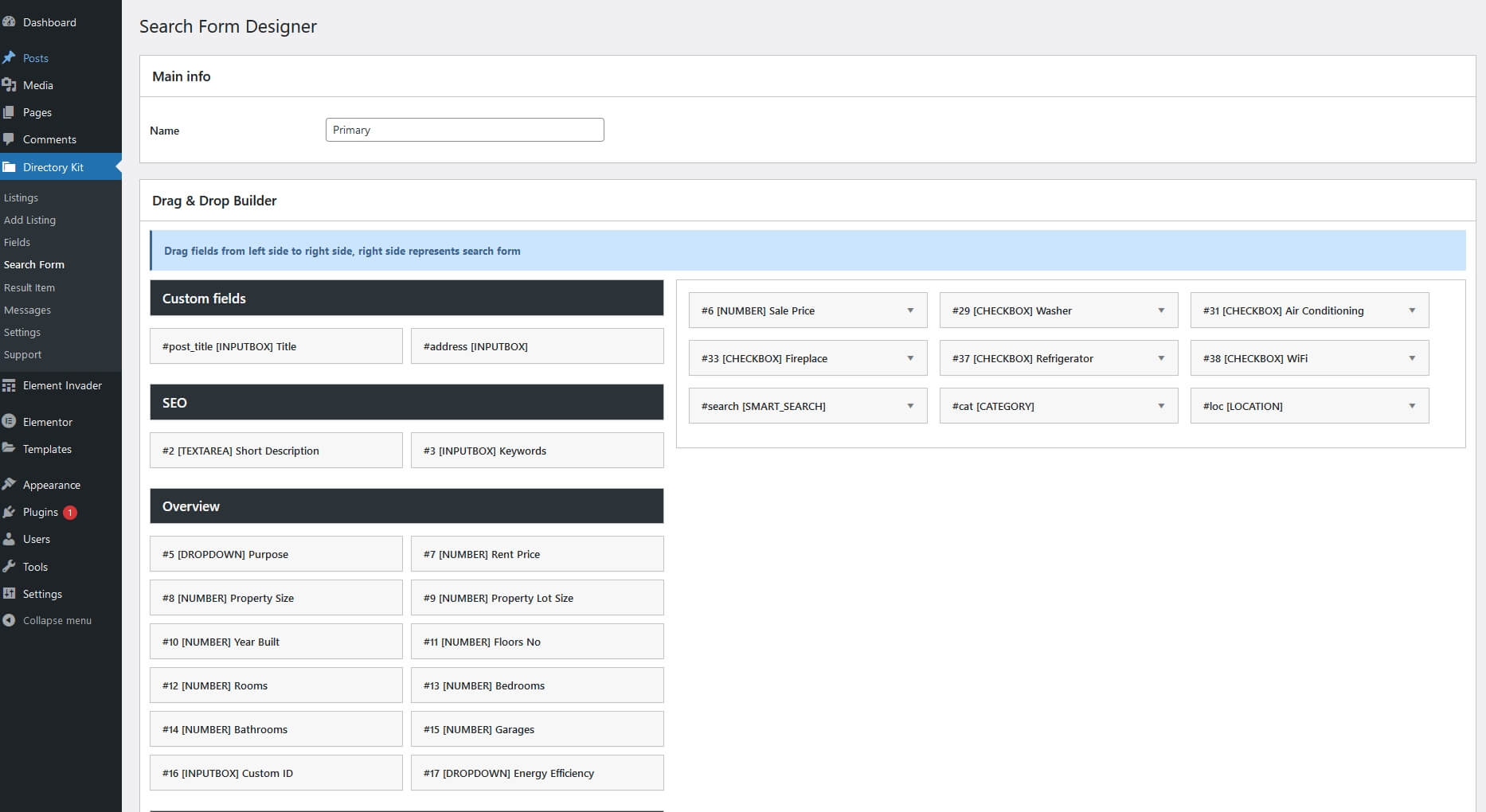The width and height of the screenshot is (1486, 812).
Task: Click the Element Invader icon
Action: (10, 385)
